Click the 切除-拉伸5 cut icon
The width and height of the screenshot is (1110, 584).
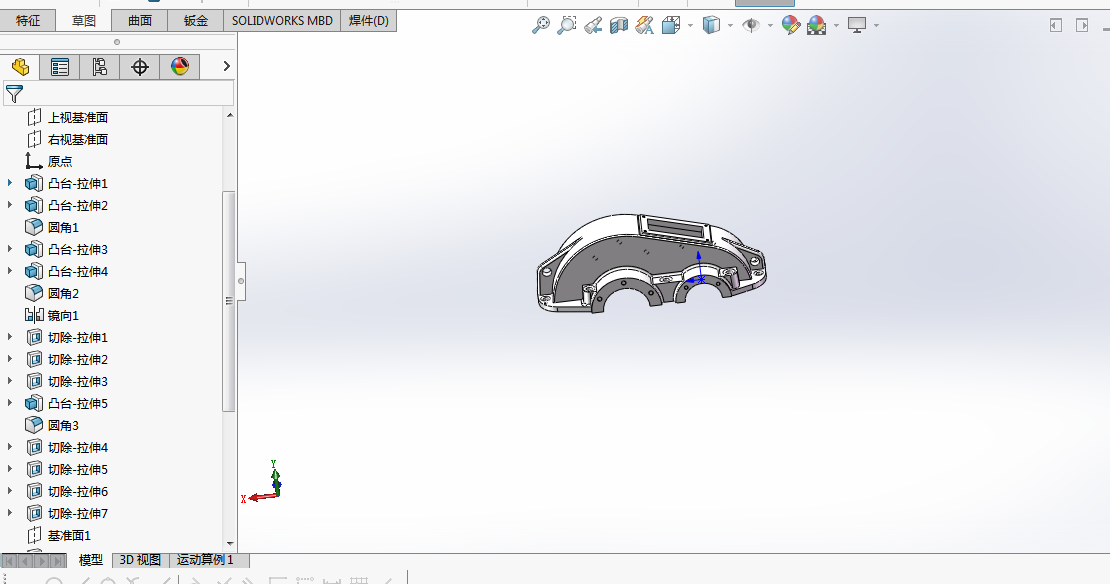coord(34,469)
